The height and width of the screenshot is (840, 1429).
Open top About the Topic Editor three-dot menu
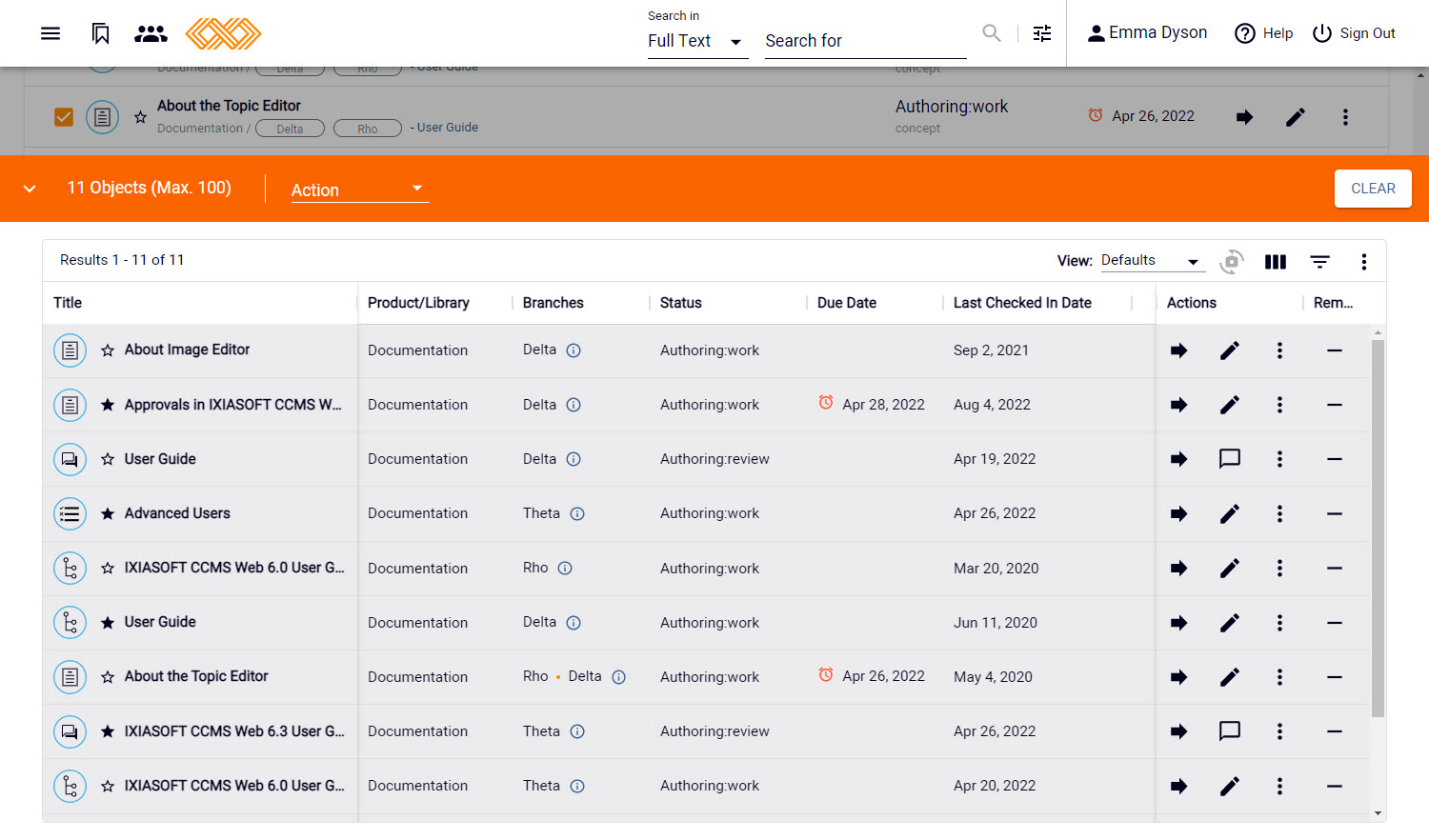click(1345, 117)
